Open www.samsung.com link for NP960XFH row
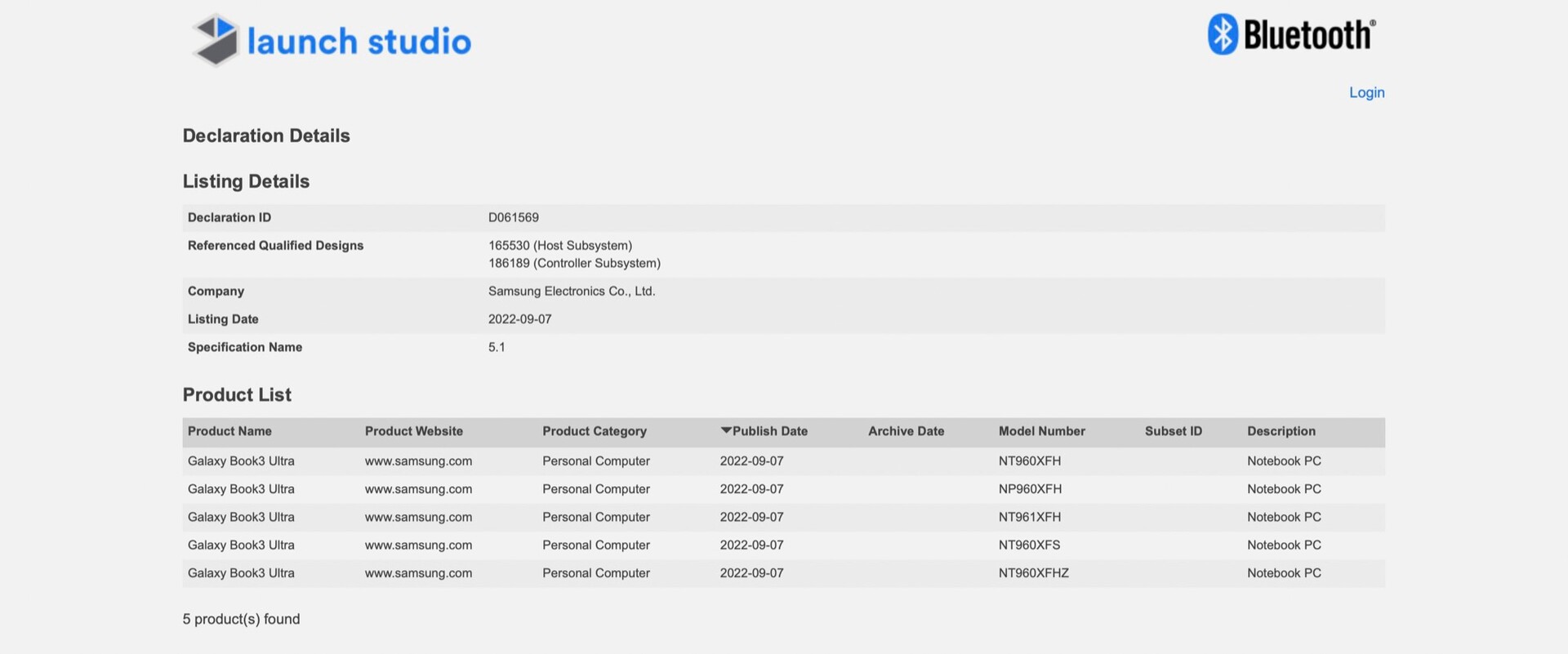 pos(418,489)
